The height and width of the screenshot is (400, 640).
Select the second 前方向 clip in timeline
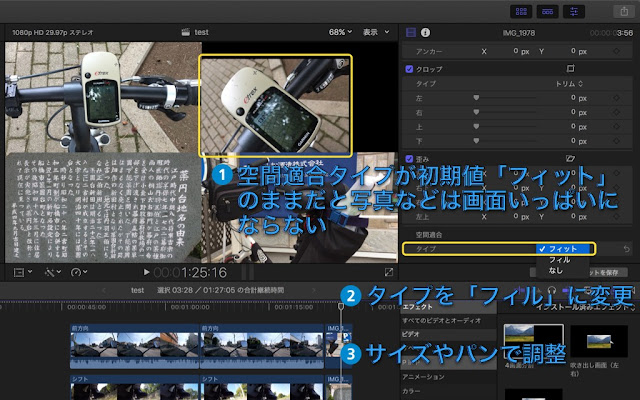(x=262, y=346)
